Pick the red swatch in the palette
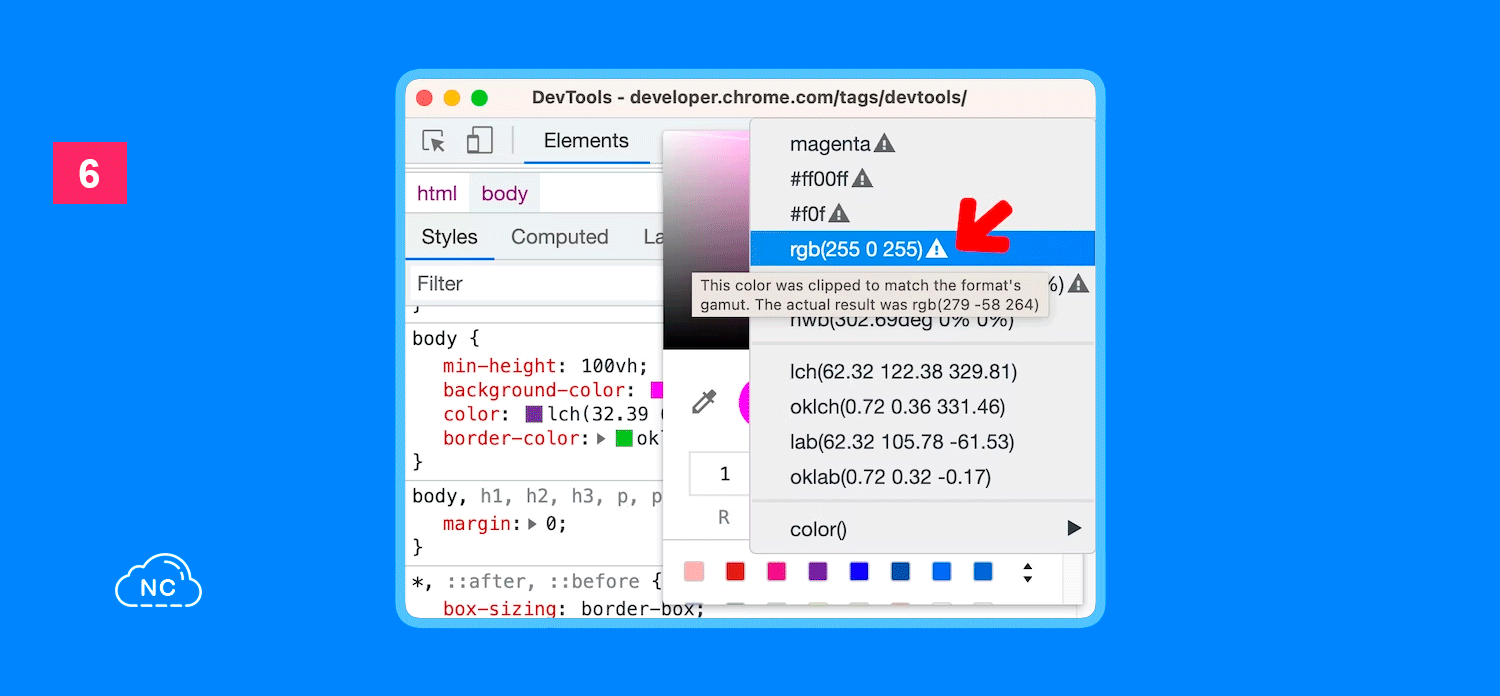 pos(735,572)
